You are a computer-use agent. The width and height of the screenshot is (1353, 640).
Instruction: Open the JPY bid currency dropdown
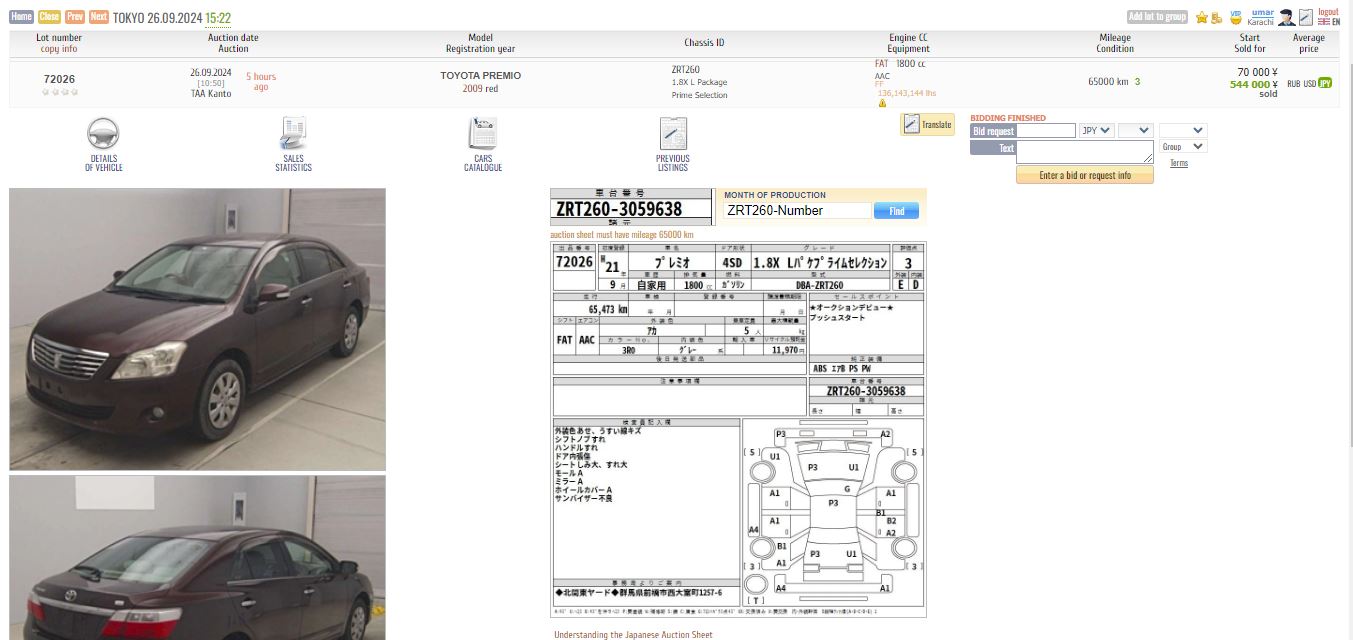click(x=1097, y=131)
